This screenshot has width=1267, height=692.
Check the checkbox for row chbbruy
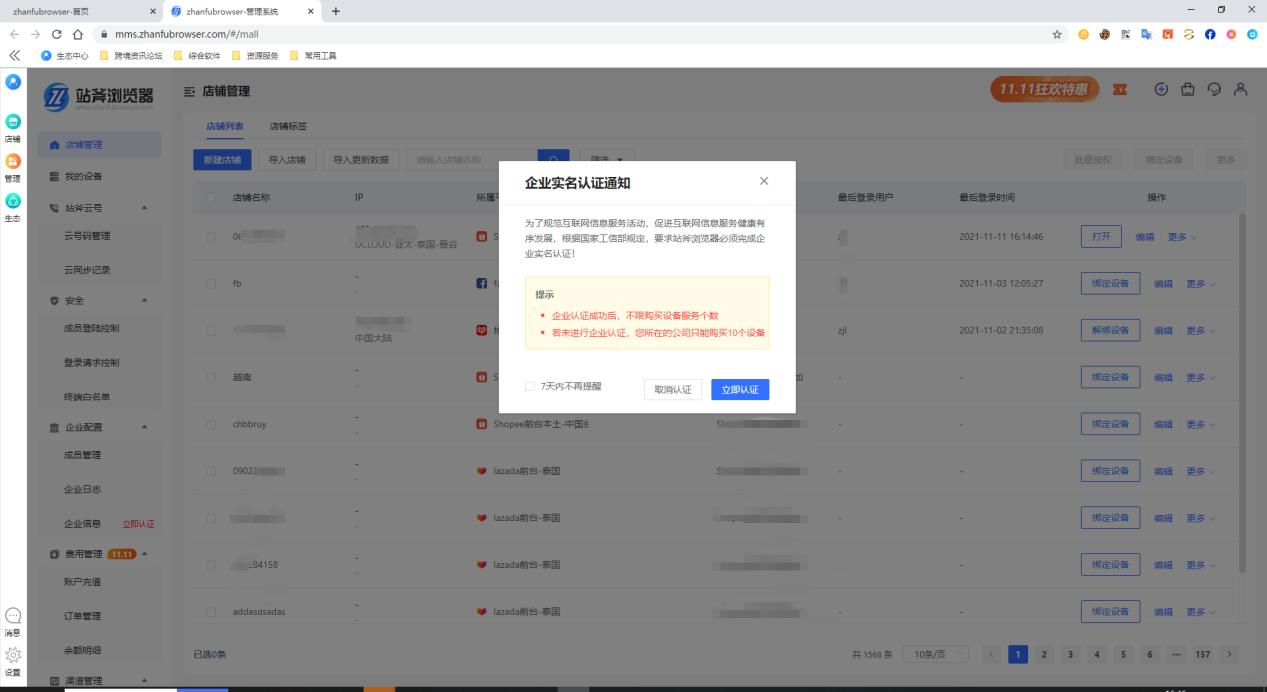tap(211, 424)
